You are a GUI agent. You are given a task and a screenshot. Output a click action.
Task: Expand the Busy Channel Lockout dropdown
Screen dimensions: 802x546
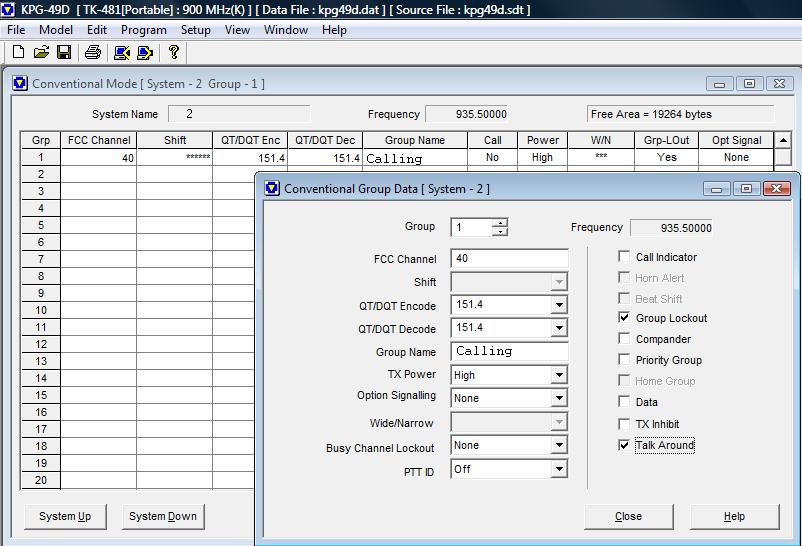coord(559,445)
